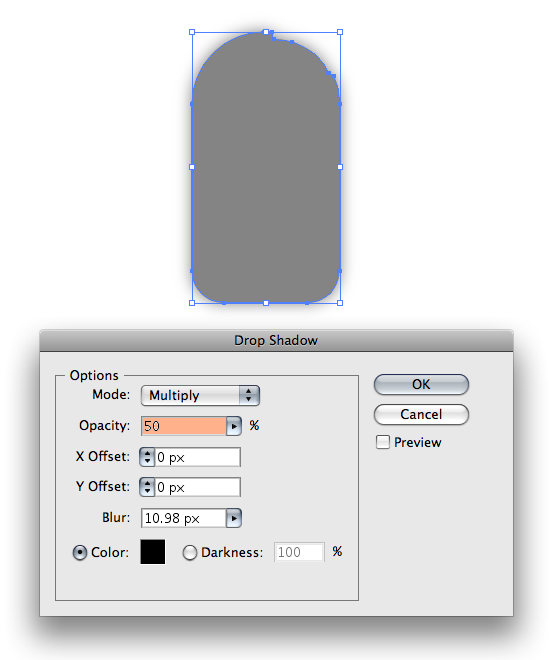549x660 pixels.
Task: Open the black shadow color swatch
Action: (x=152, y=552)
